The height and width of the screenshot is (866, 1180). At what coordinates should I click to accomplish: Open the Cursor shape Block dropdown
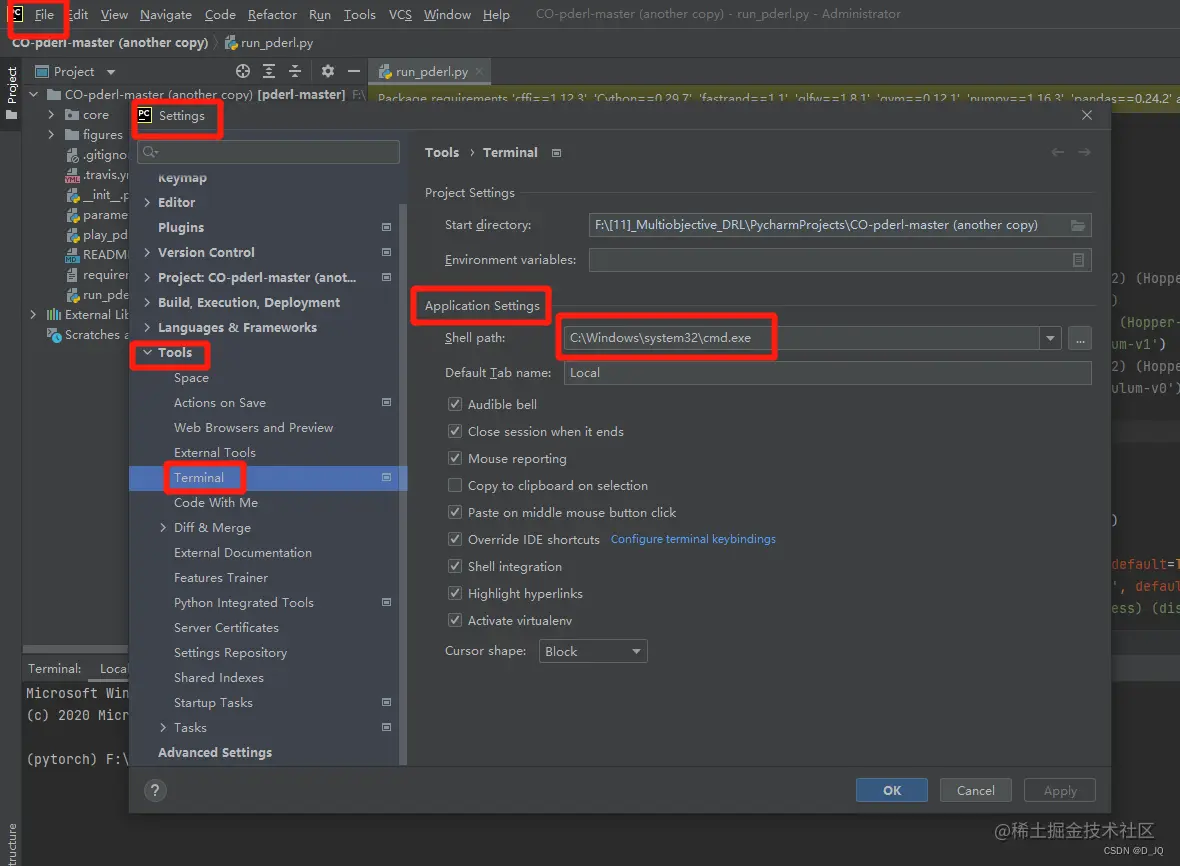pyautogui.click(x=593, y=652)
